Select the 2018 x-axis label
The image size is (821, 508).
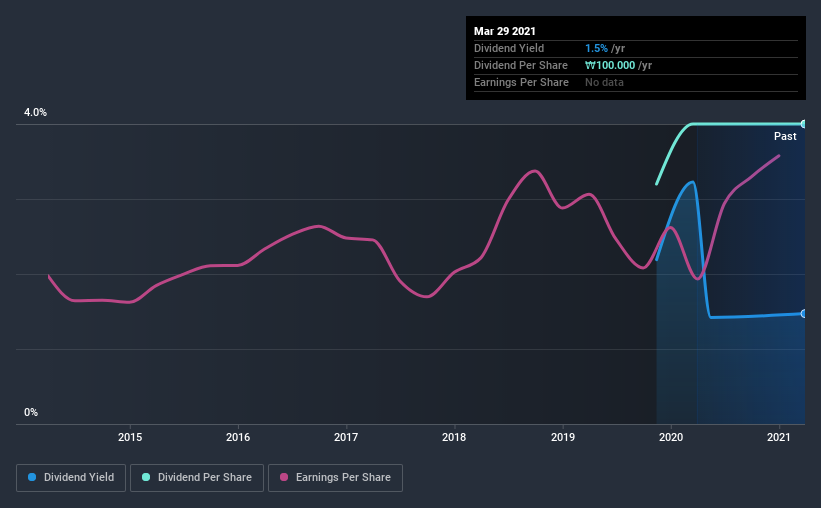coord(454,437)
